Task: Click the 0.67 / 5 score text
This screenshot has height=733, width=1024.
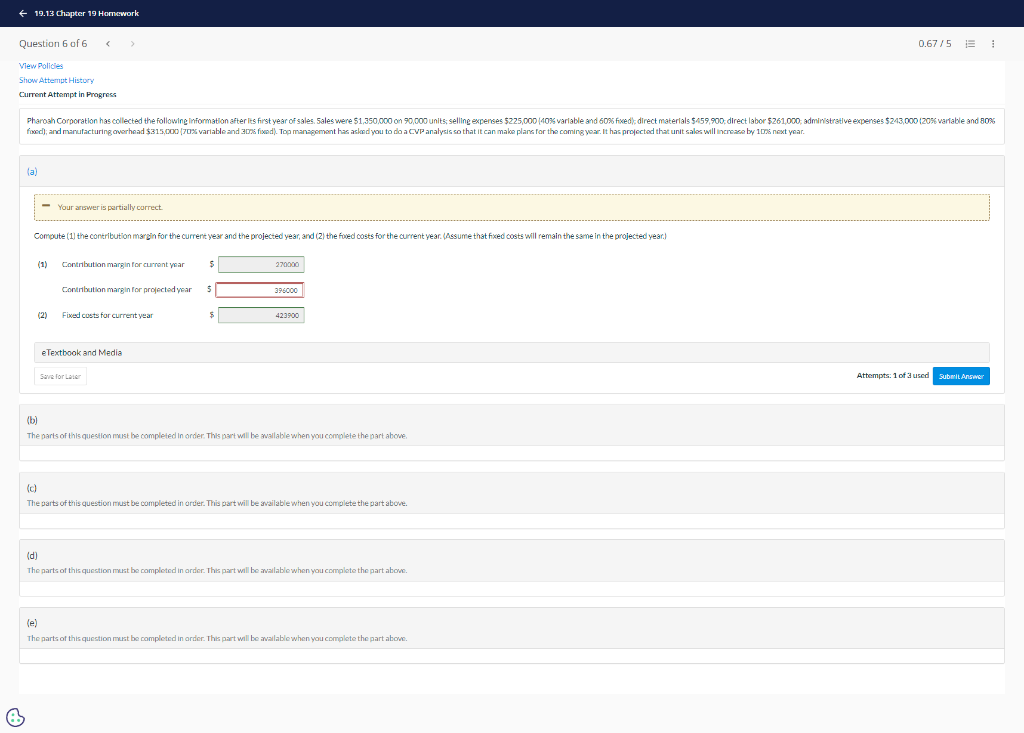Action: tap(935, 44)
